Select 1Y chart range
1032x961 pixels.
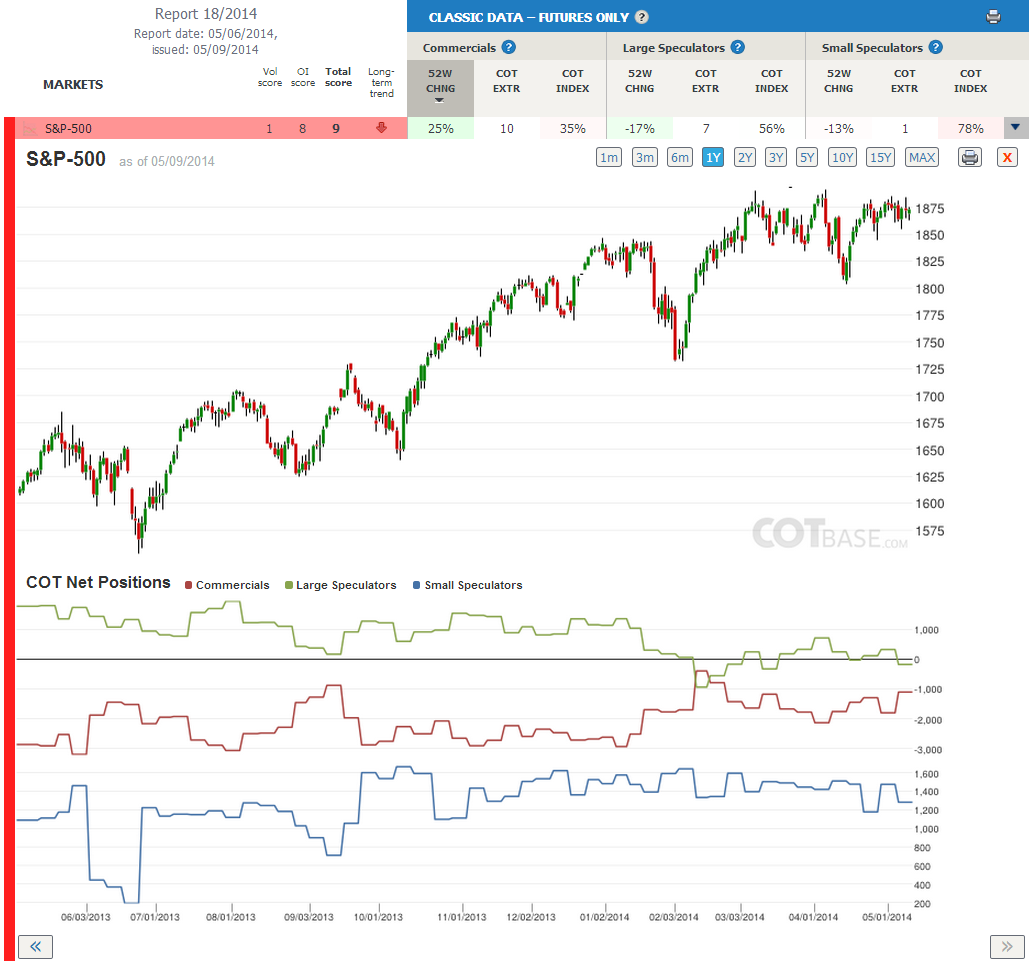pyautogui.click(x=713, y=158)
